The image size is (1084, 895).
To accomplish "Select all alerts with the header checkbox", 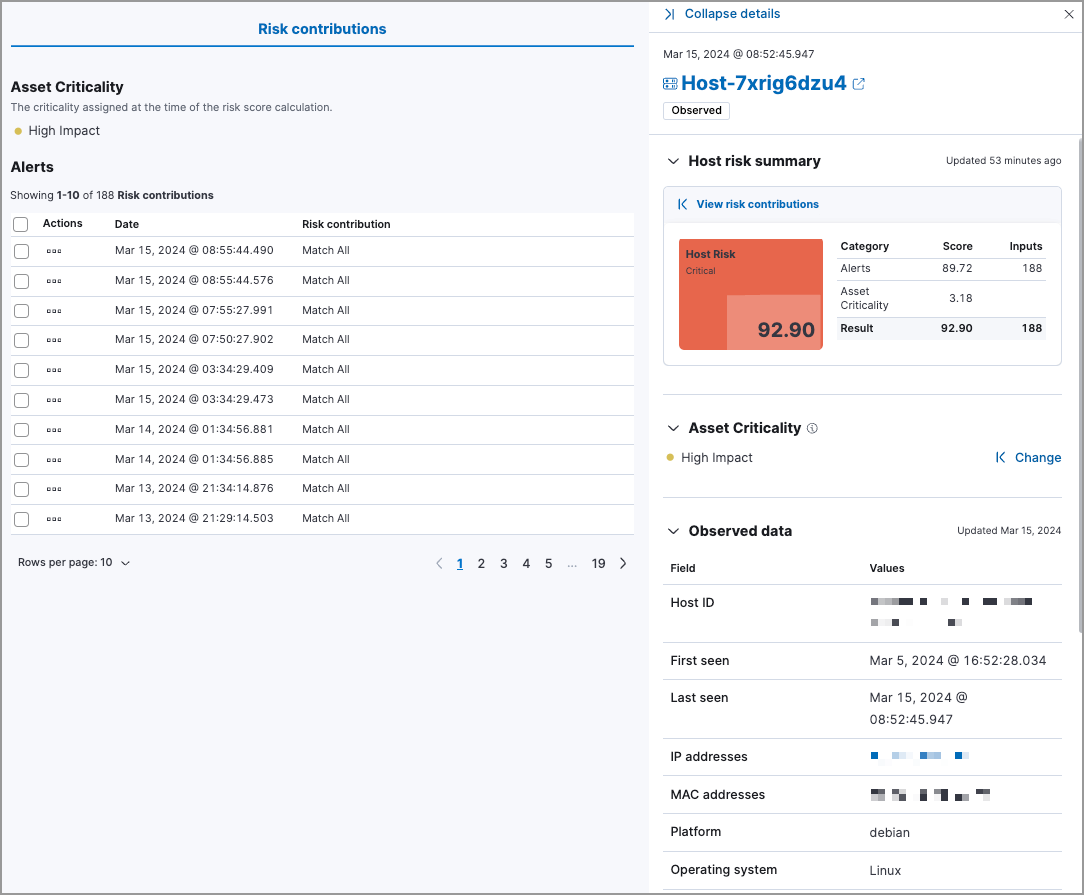I will (x=20, y=224).
